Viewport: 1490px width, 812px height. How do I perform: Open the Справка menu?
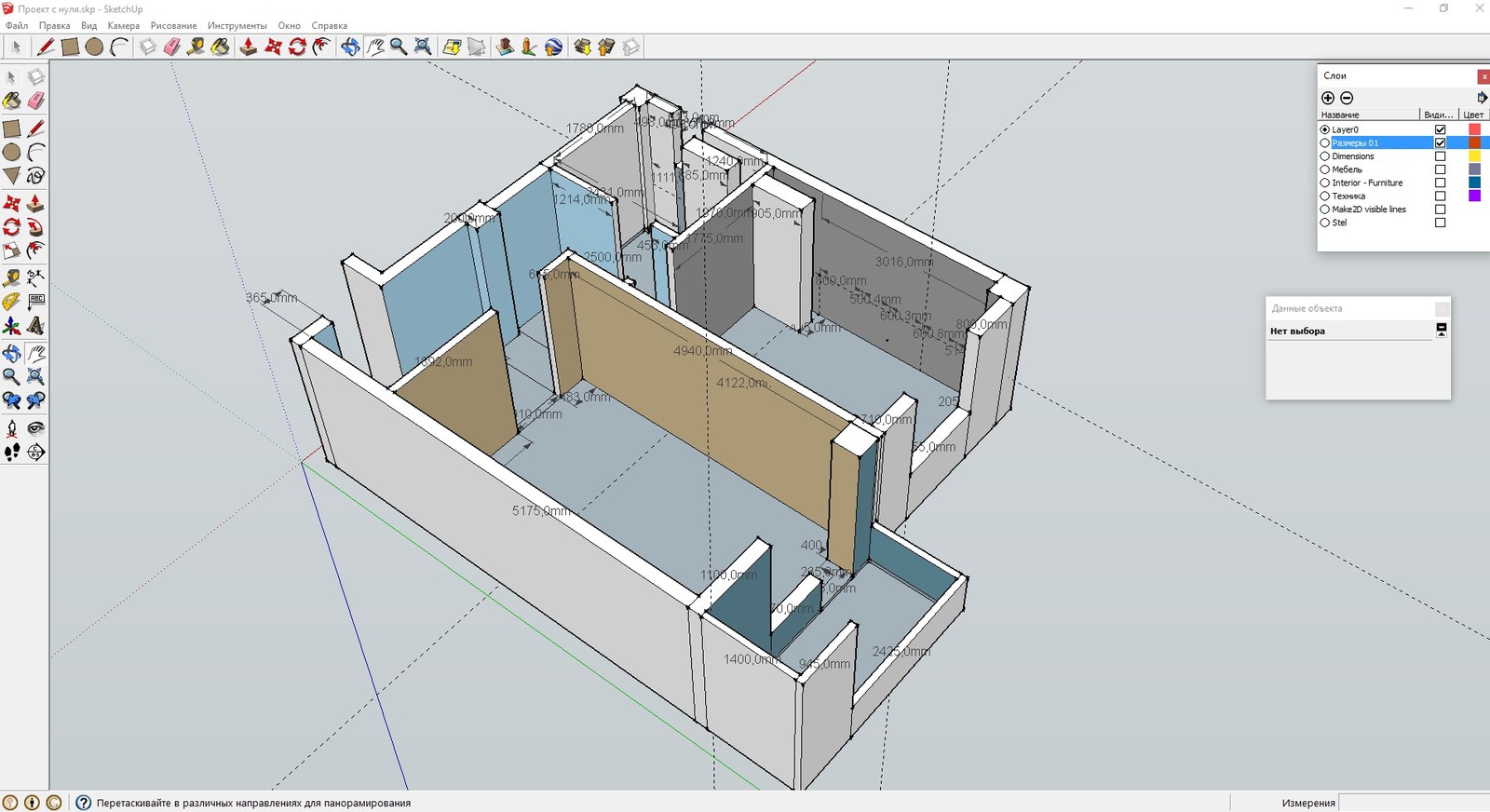point(329,26)
